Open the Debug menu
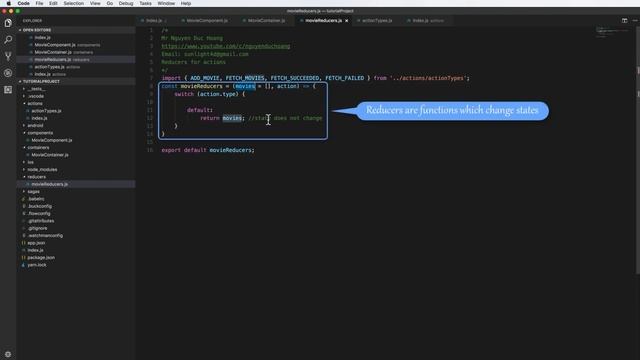640x360 pixels. point(126,3)
